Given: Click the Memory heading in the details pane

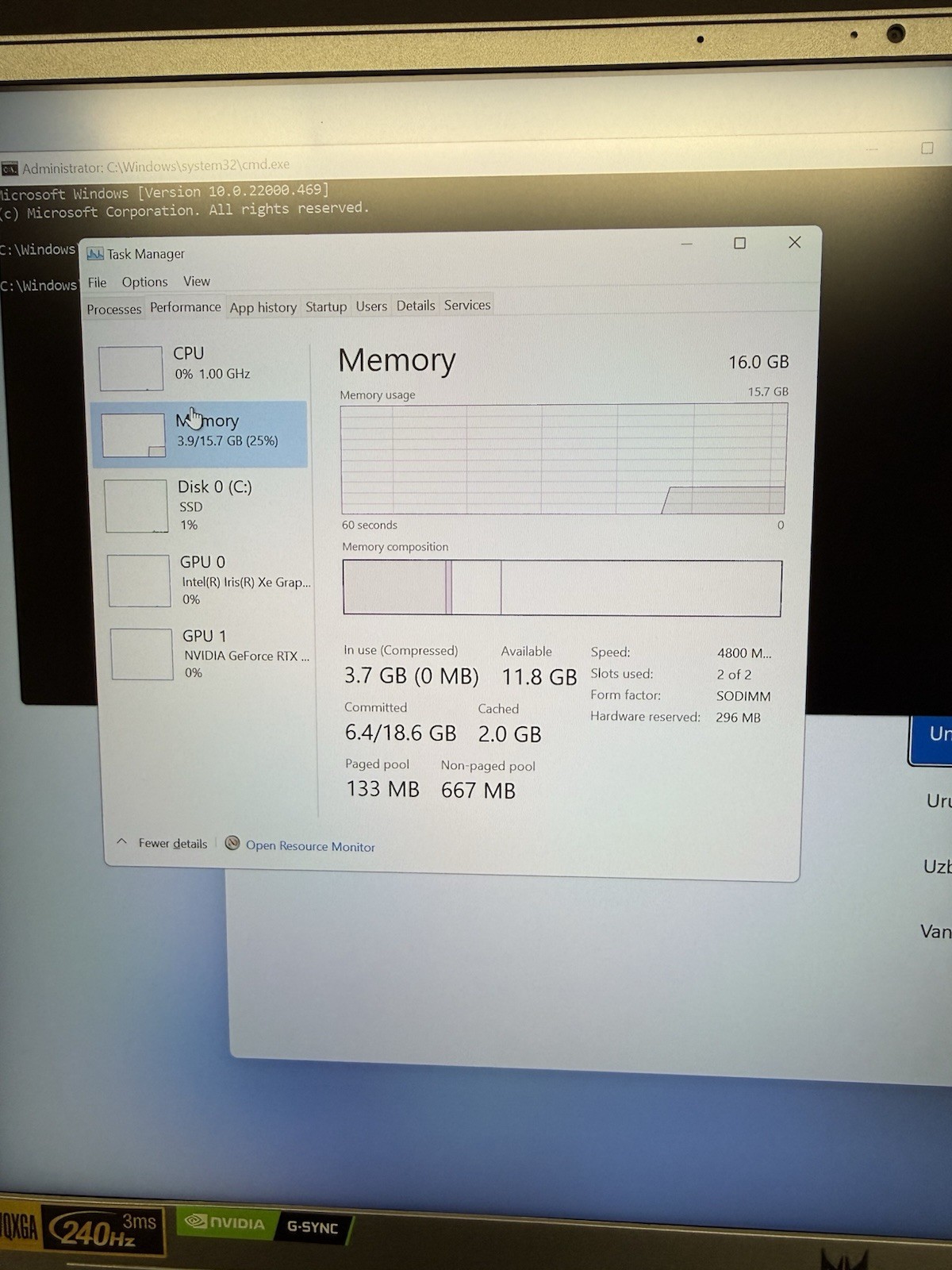Looking at the screenshot, I should click(397, 360).
